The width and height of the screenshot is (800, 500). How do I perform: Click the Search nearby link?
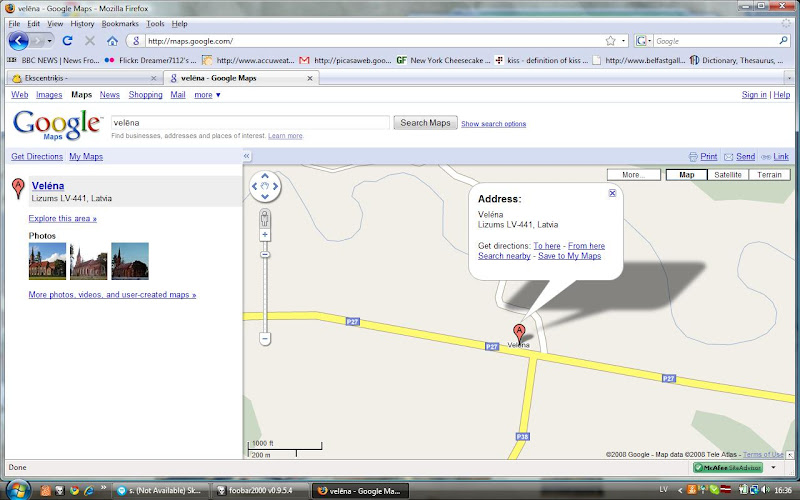pos(504,256)
